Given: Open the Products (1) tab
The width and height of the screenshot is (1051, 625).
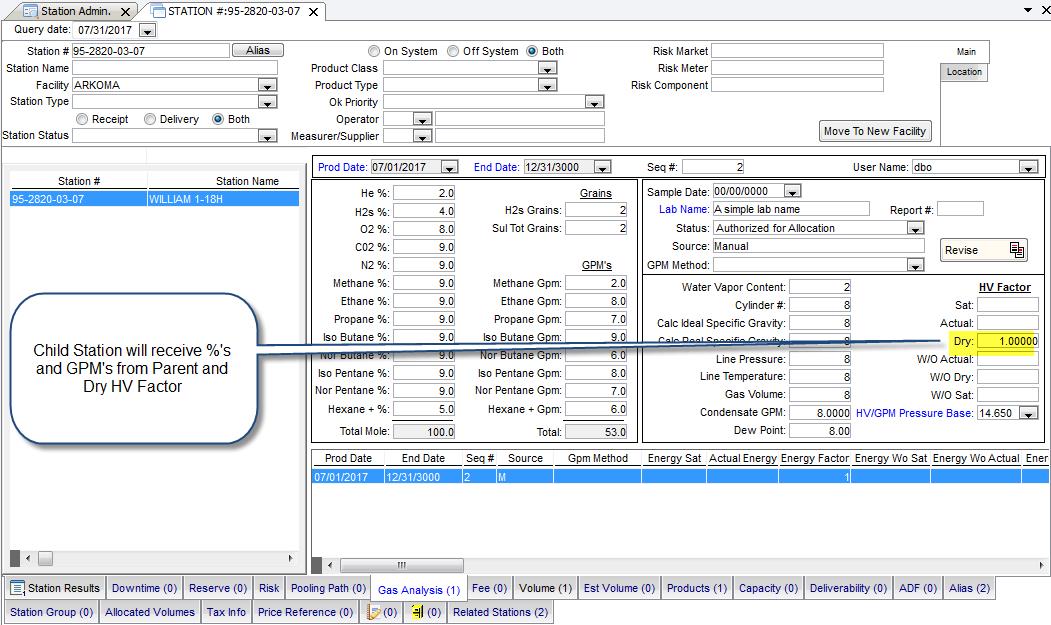Looking at the screenshot, I should (697, 588).
